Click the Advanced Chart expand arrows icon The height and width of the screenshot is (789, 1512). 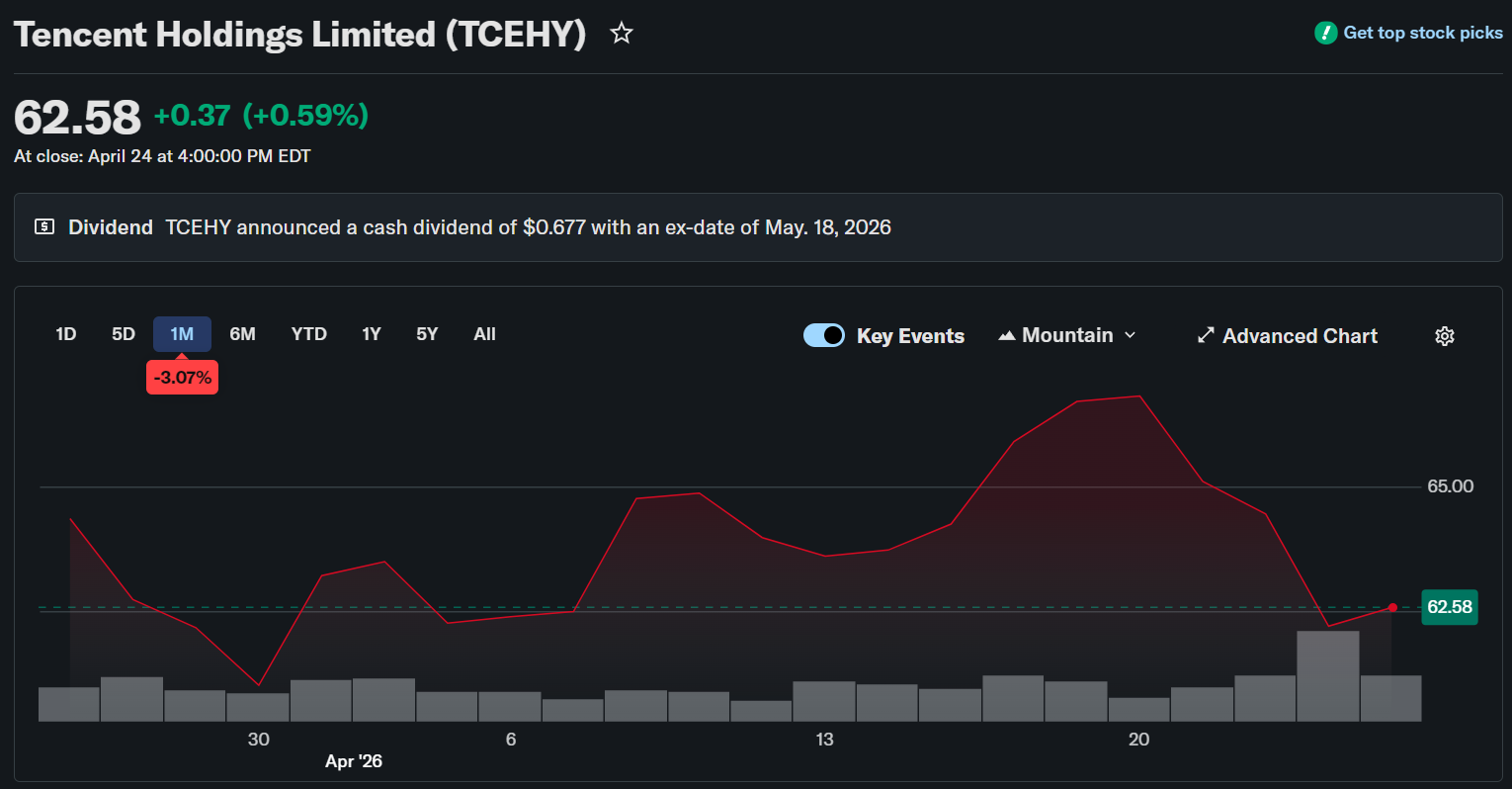1206,336
